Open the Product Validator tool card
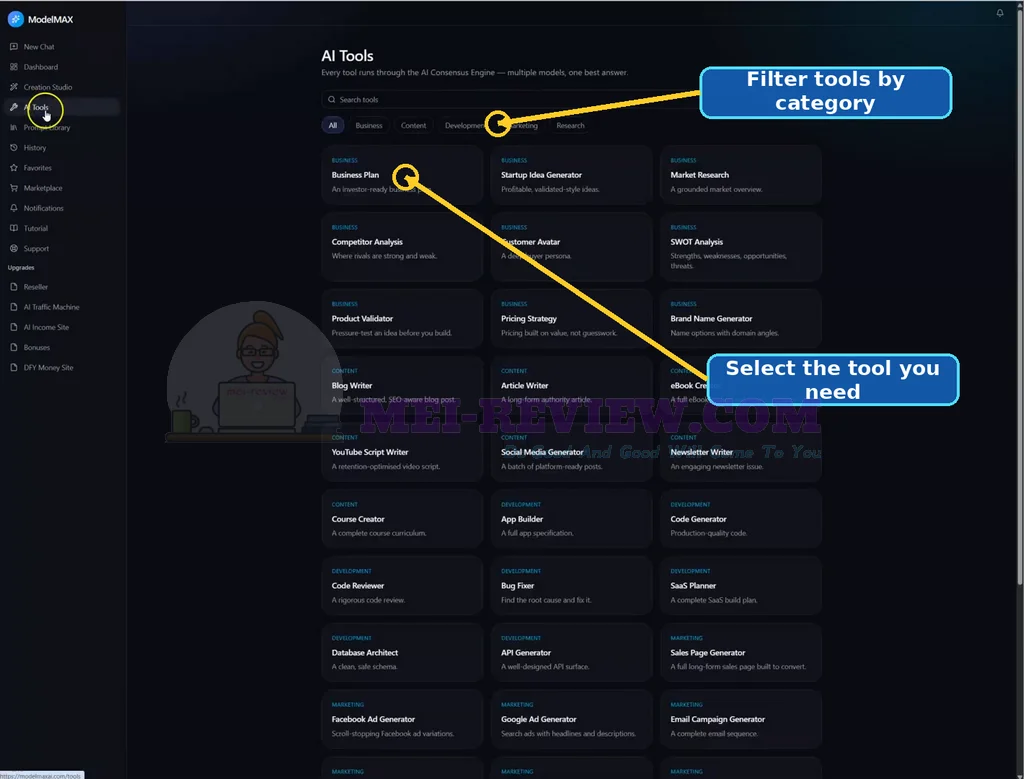 [402, 319]
